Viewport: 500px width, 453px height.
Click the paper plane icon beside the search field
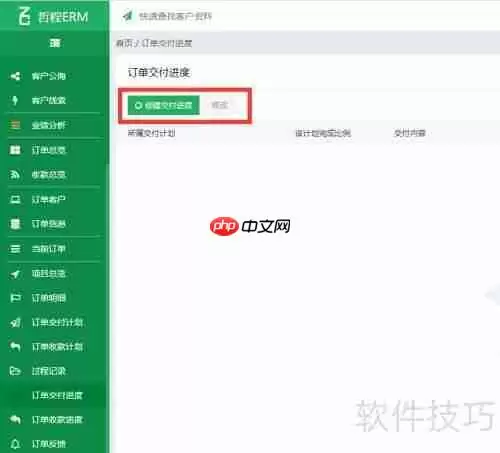click(128, 16)
